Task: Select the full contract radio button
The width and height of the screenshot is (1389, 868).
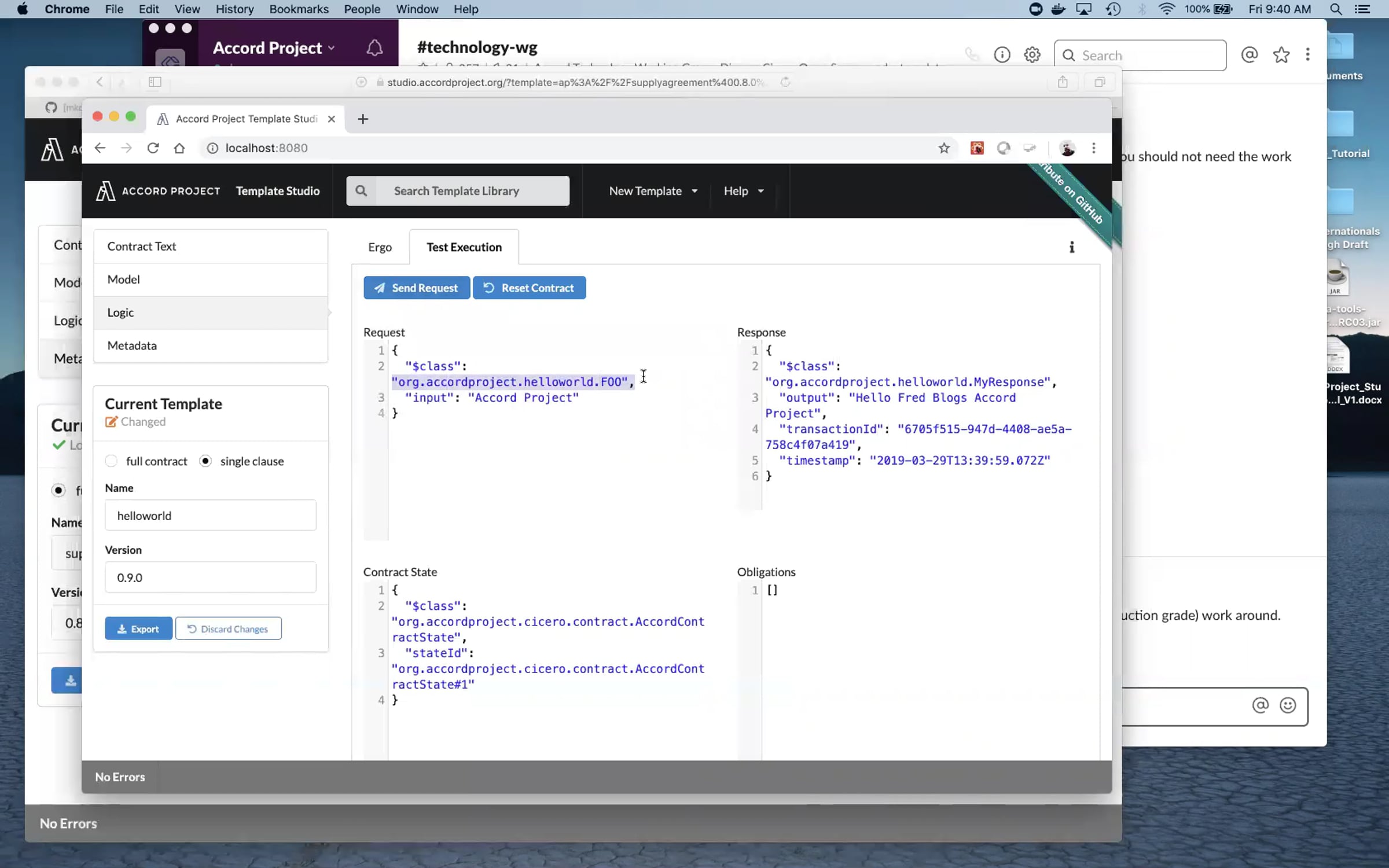Action: coord(111,461)
